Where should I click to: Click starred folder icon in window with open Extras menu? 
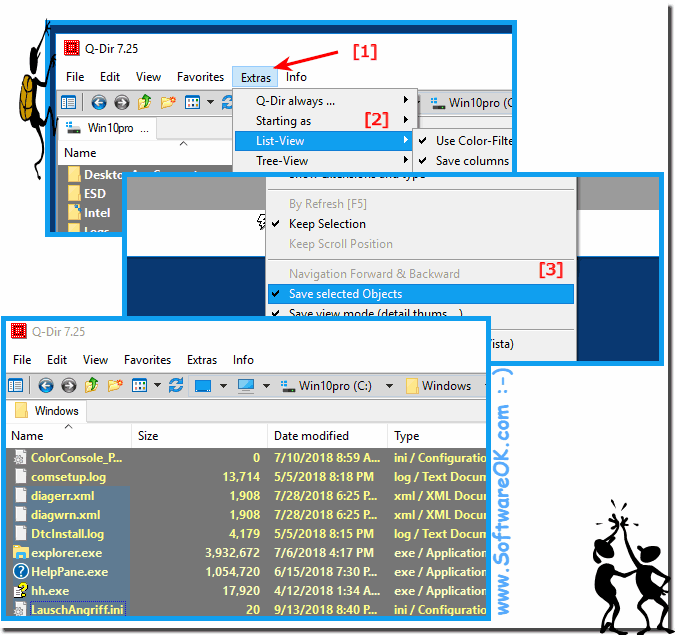(168, 102)
